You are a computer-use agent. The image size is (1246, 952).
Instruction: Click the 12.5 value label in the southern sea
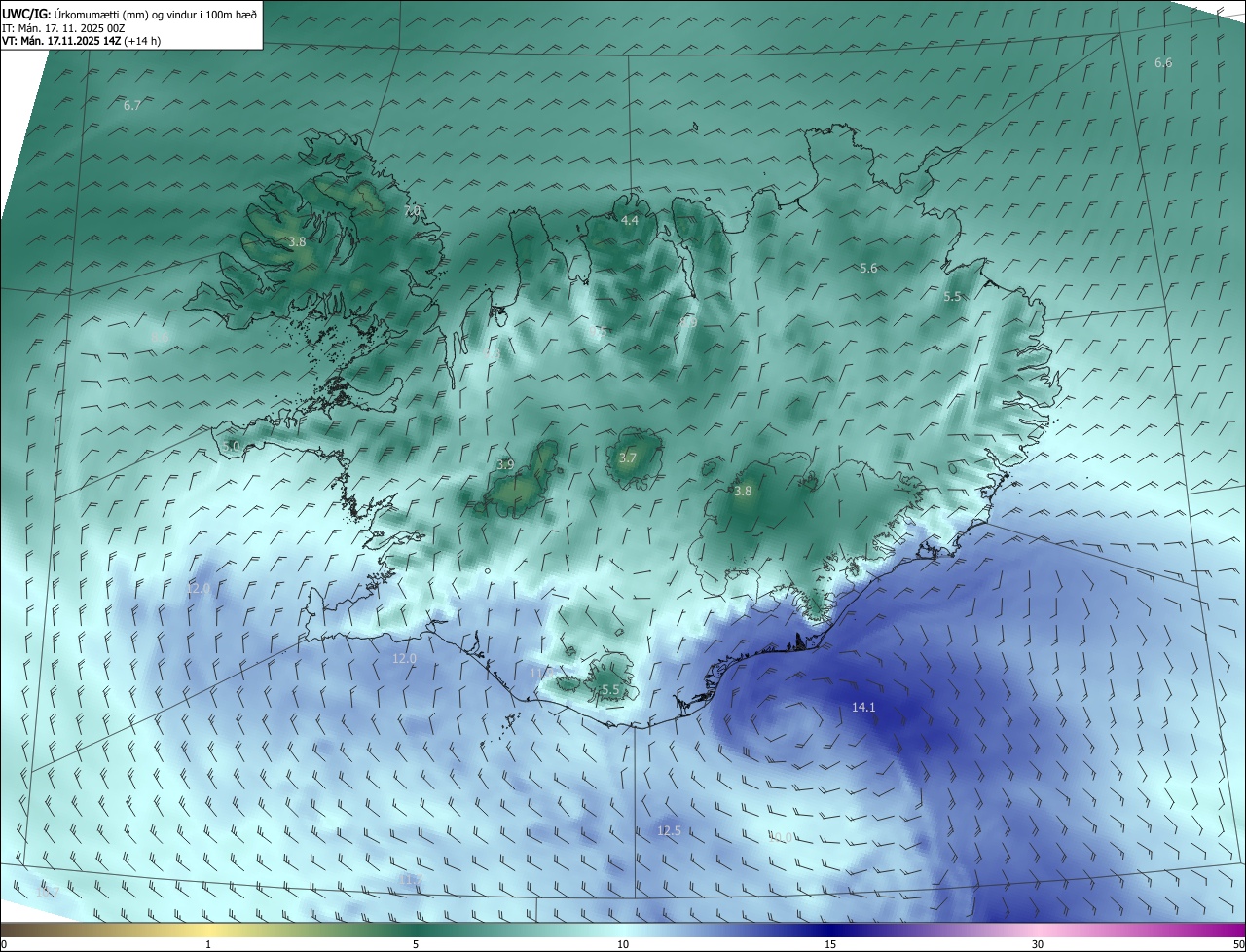point(669,830)
